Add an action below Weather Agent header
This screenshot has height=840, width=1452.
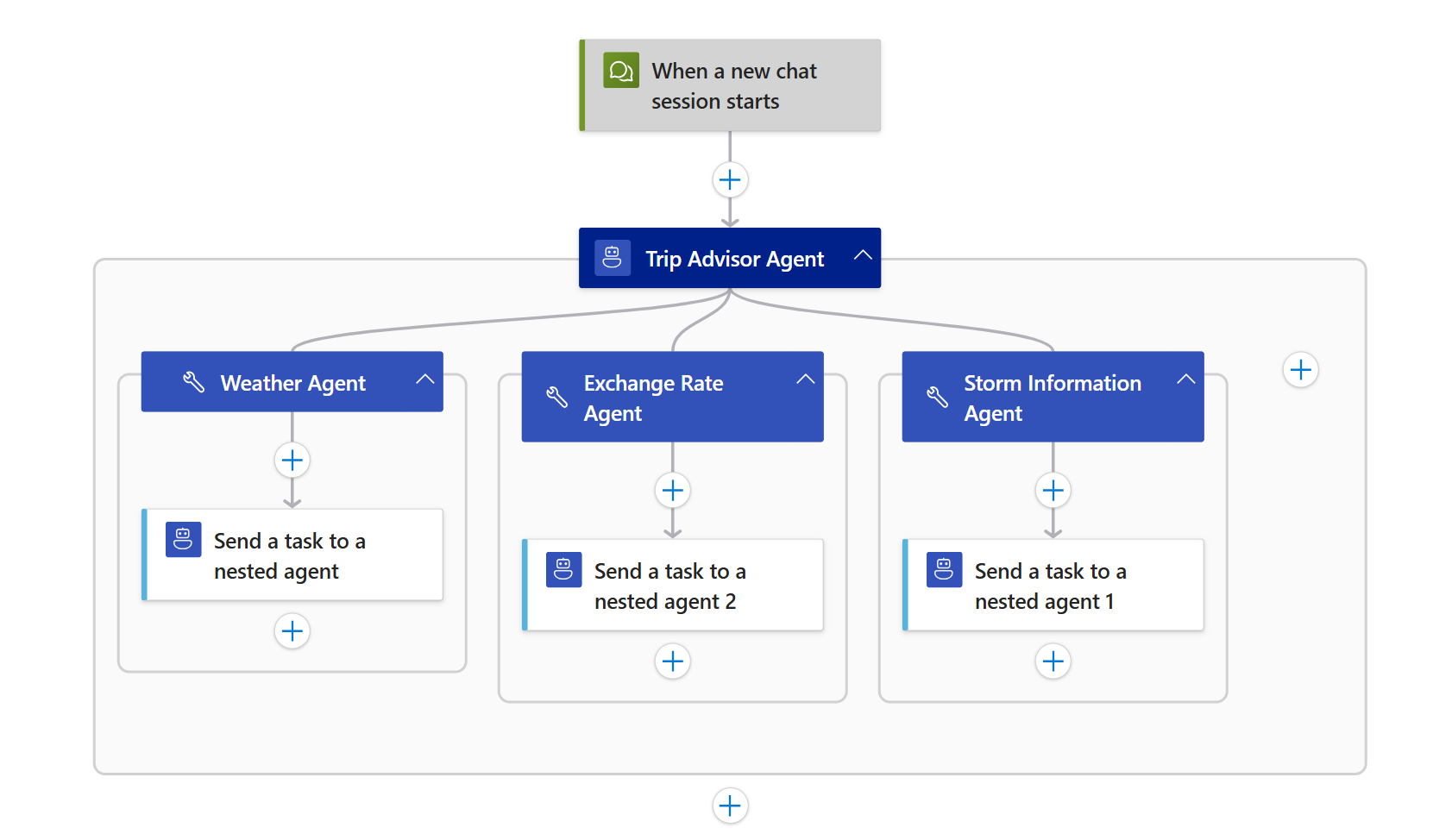tap(292, 460)
